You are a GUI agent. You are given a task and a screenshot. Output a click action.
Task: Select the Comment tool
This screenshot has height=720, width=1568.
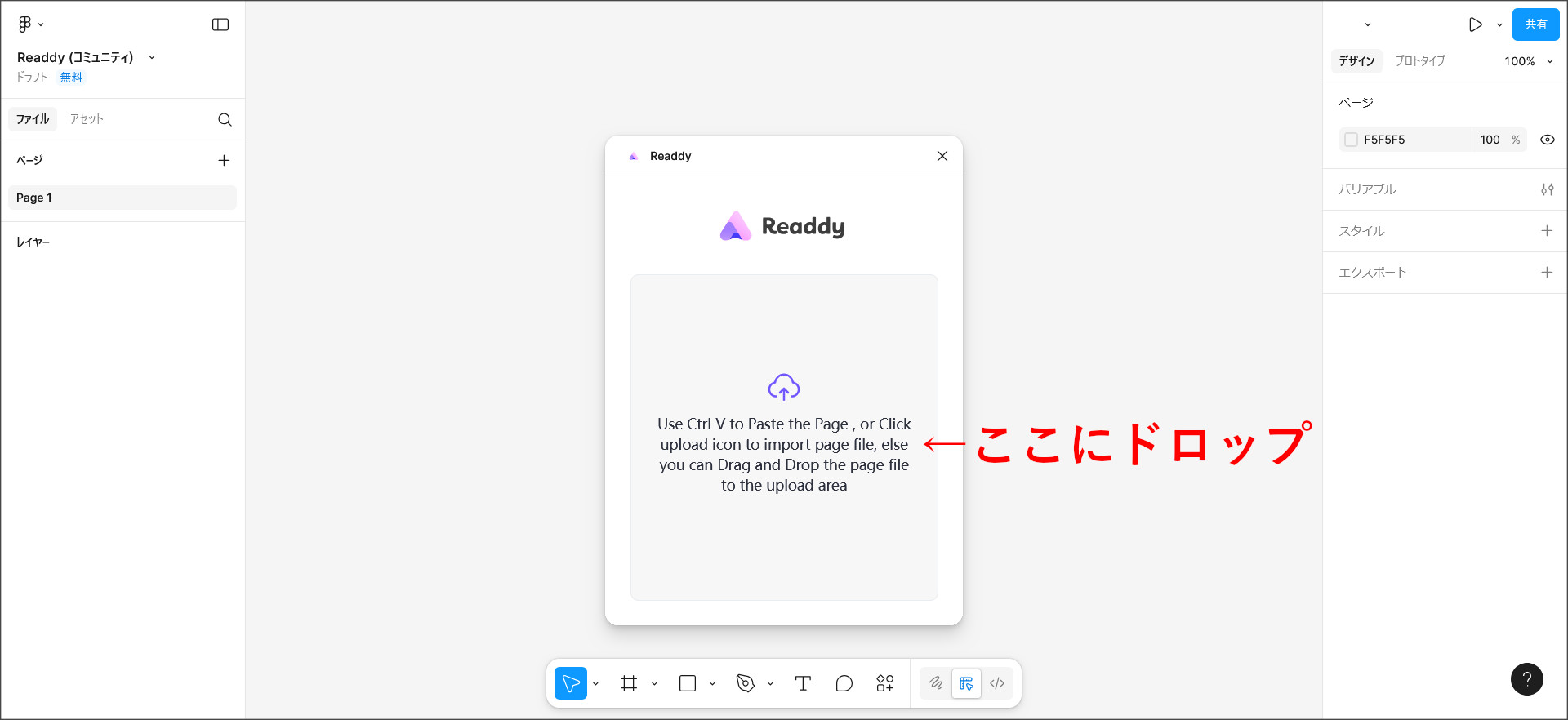click(844, 683)
